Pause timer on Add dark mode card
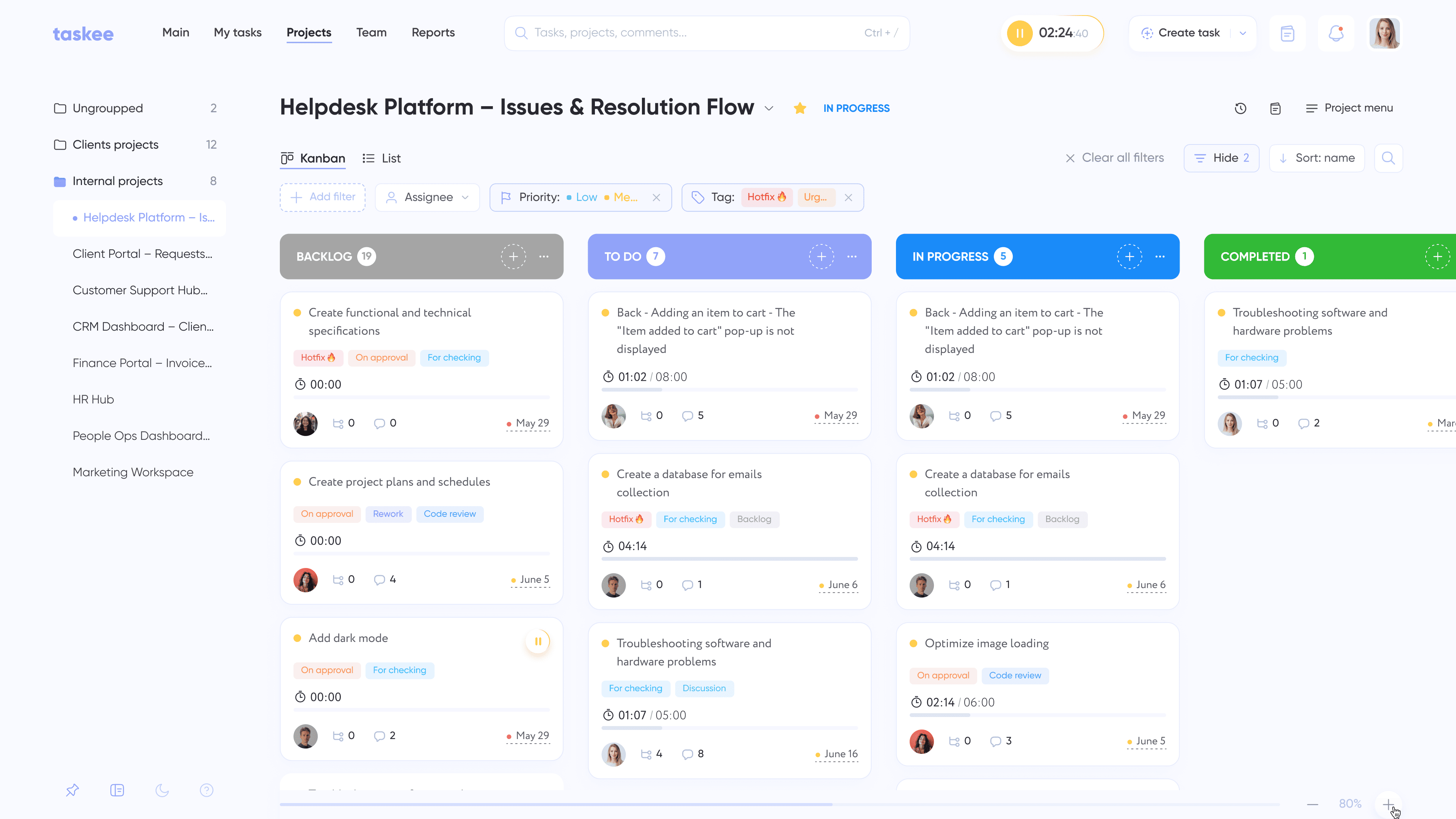Screen dimensions: 1456x819 point(538,642)
